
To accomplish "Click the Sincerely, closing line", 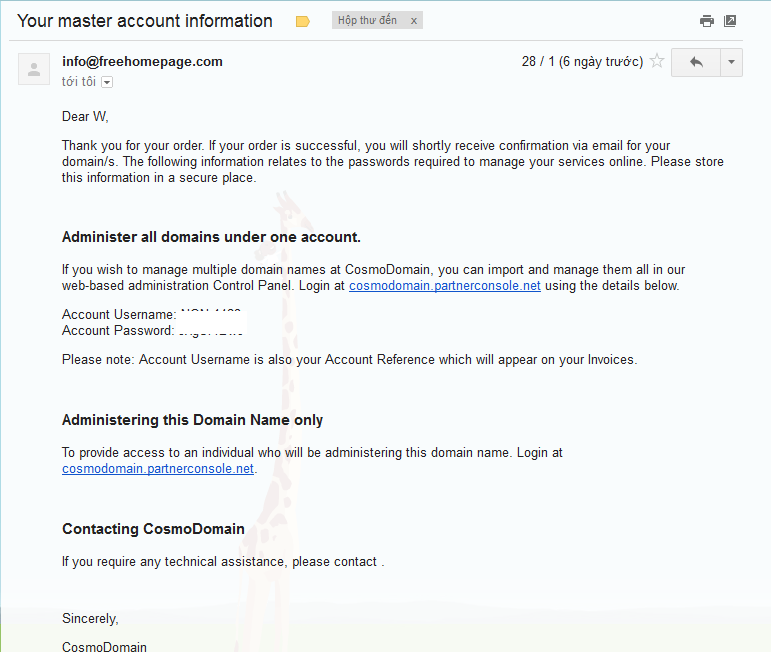I will pyautogui.click(x=90, y=619).
